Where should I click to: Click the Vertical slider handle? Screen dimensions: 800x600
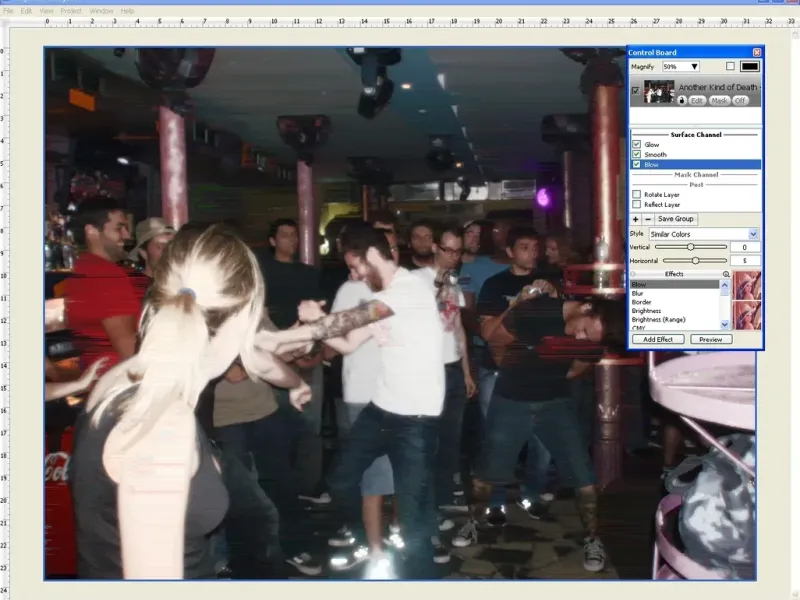click(690, 247)
